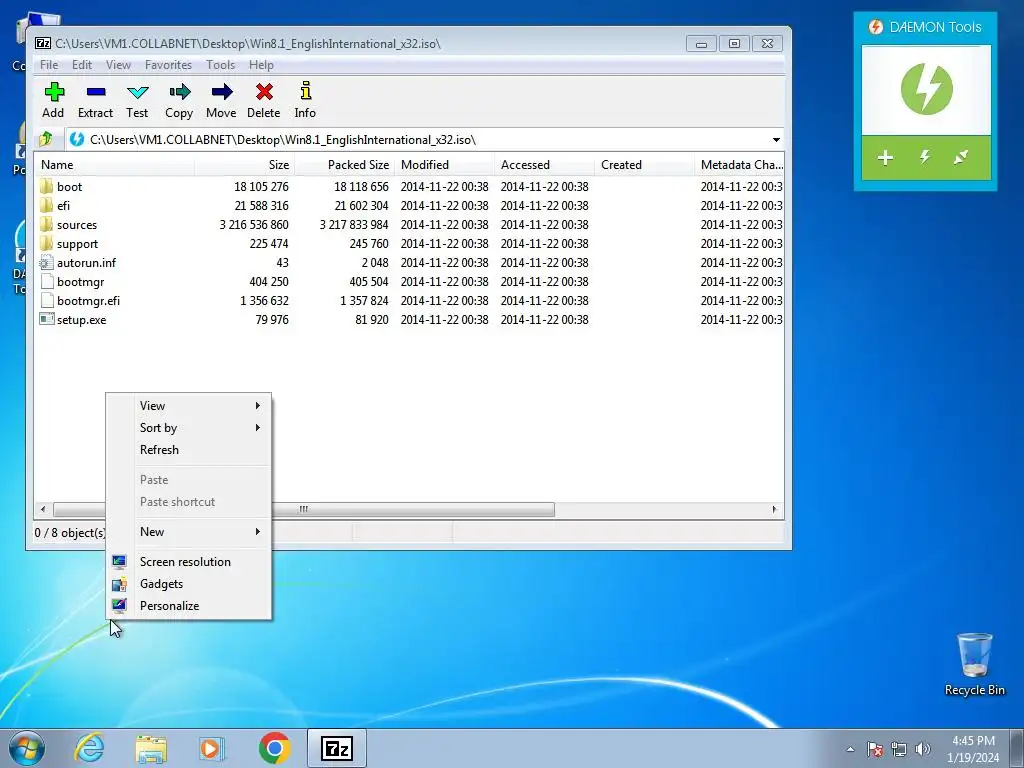
Task: Click the DAEMON Tools lightning logo
Action: (926, 89)
